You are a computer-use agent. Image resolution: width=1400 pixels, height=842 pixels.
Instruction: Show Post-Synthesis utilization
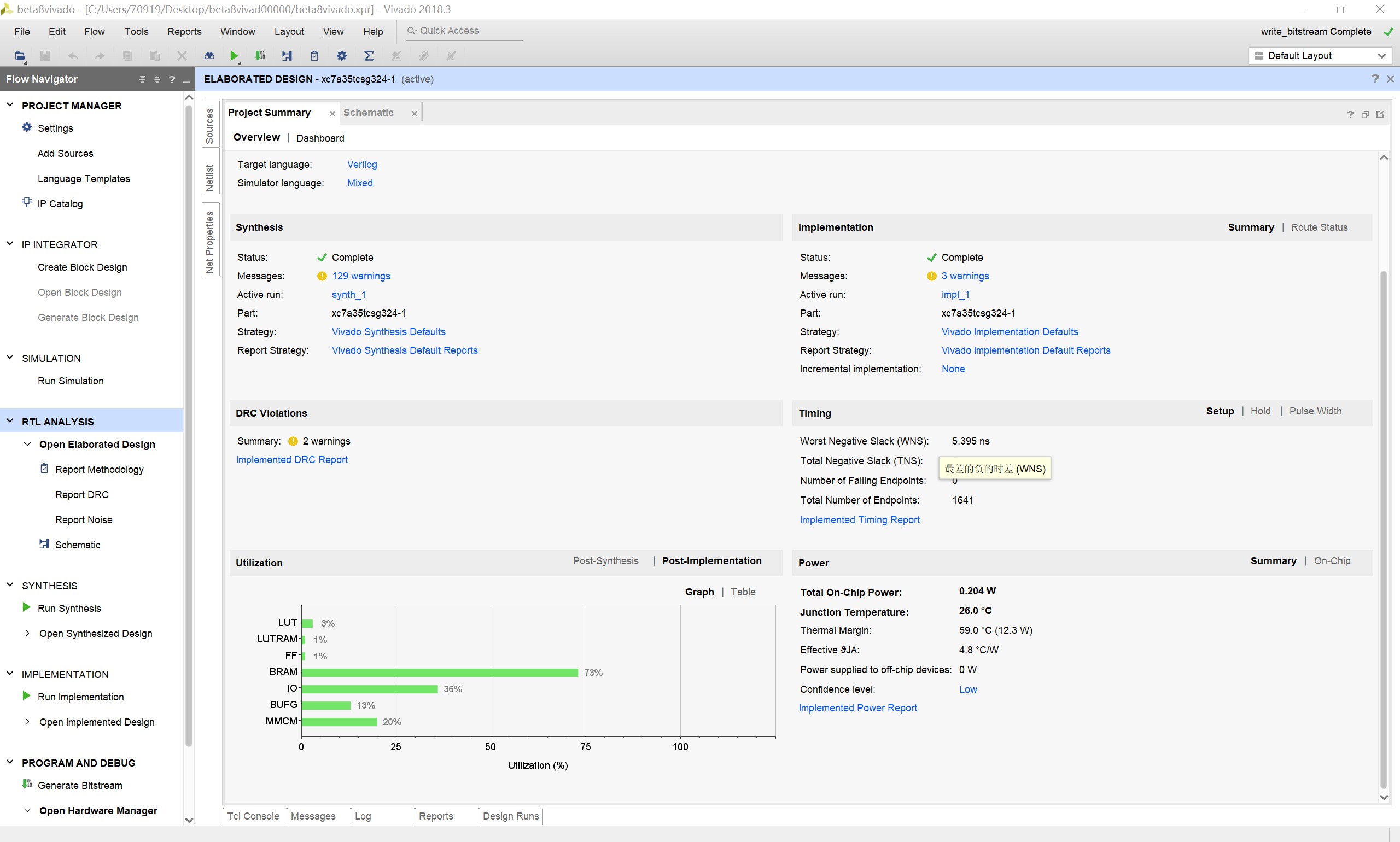tap(605, 560)
